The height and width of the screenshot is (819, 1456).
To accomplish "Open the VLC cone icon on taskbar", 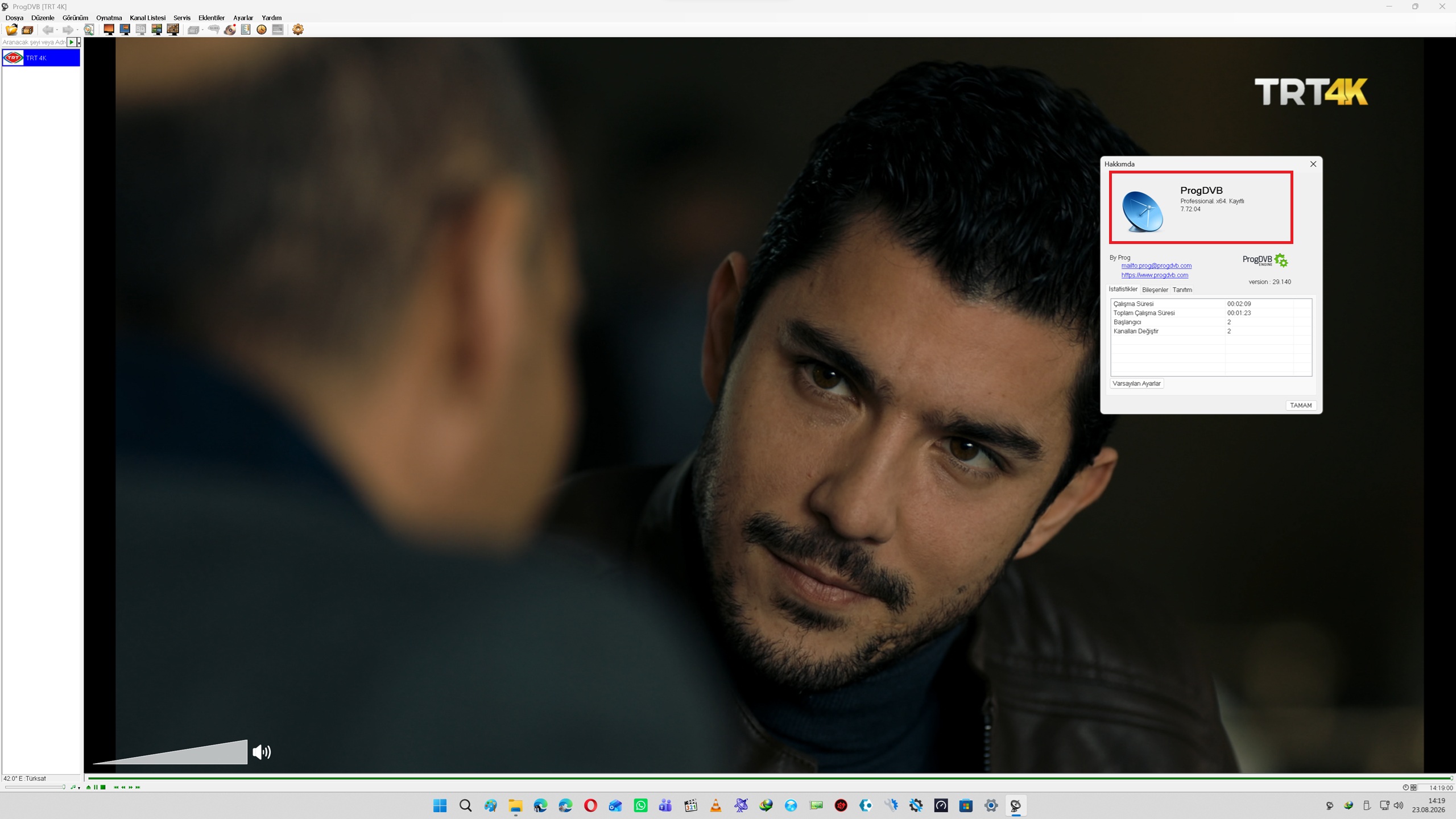I will (x=715, y=805).
